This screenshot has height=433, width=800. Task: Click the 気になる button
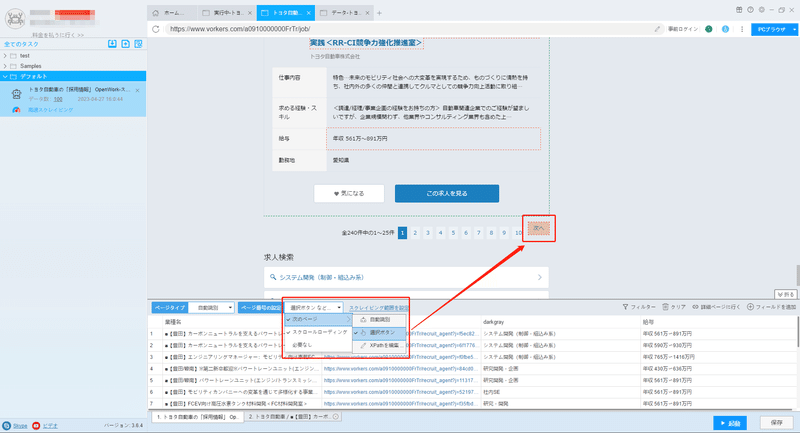(x=349, y=193)
